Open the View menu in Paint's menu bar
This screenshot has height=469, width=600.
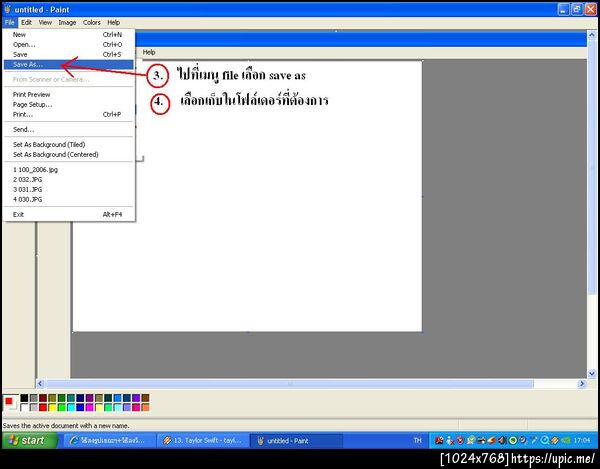[x=45, y=23]
